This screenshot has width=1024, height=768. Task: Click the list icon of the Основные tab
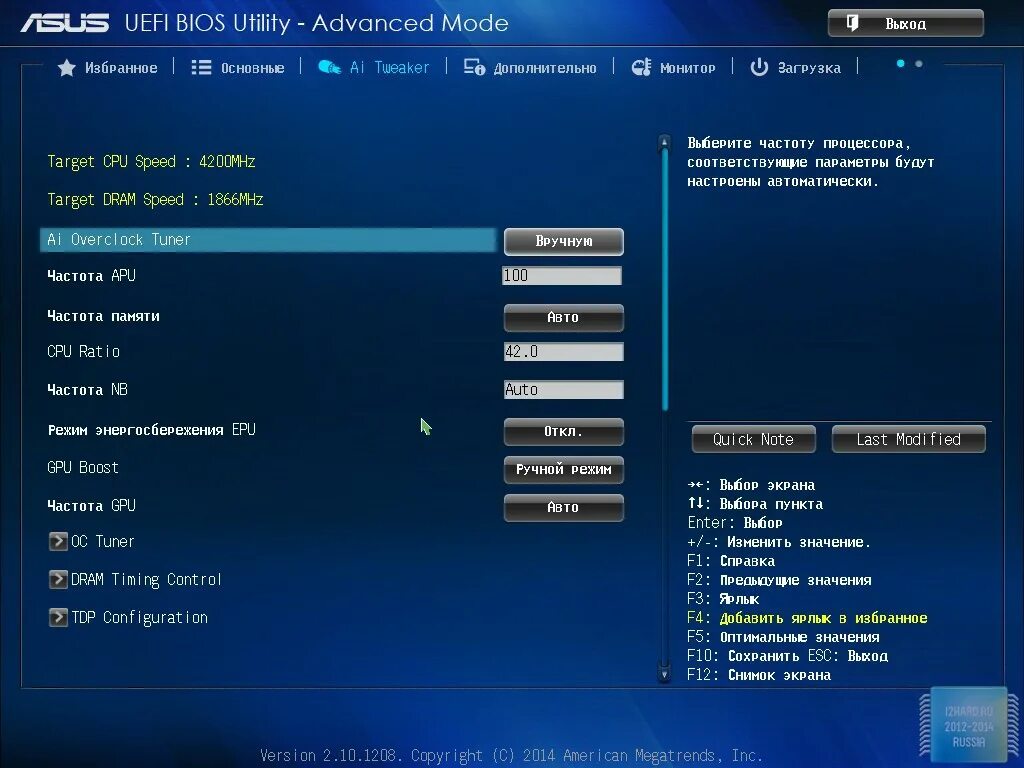click(201, 67)
